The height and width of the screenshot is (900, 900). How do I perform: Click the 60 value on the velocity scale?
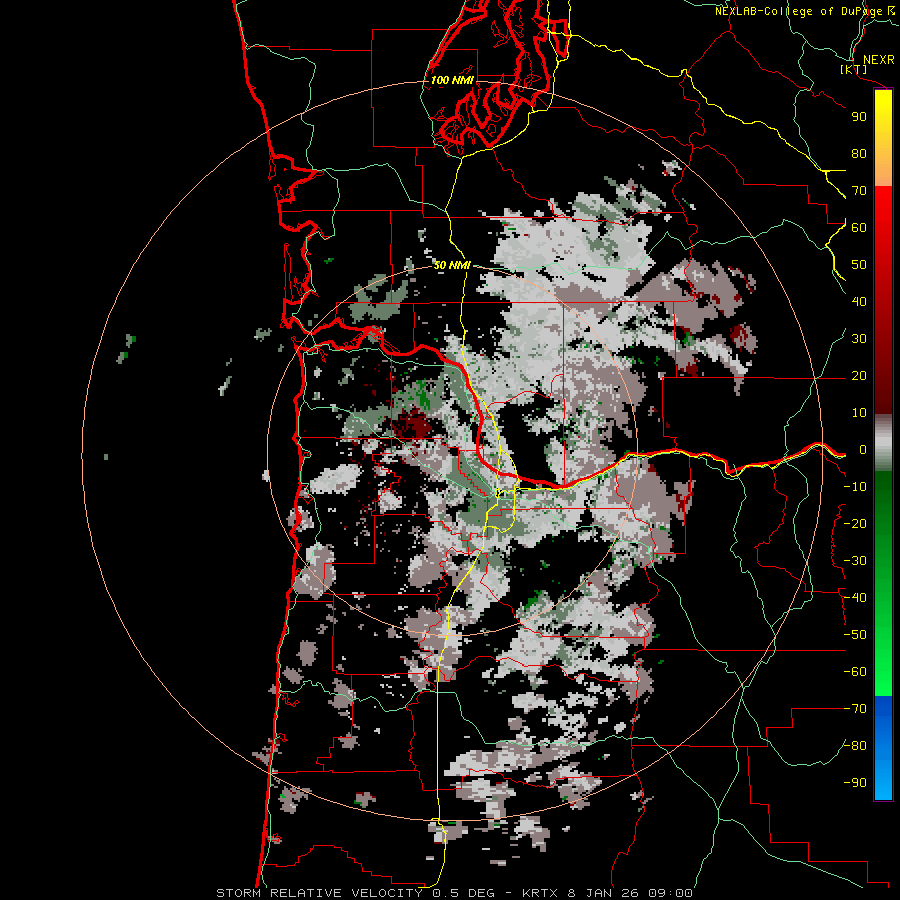coord(859,227)
